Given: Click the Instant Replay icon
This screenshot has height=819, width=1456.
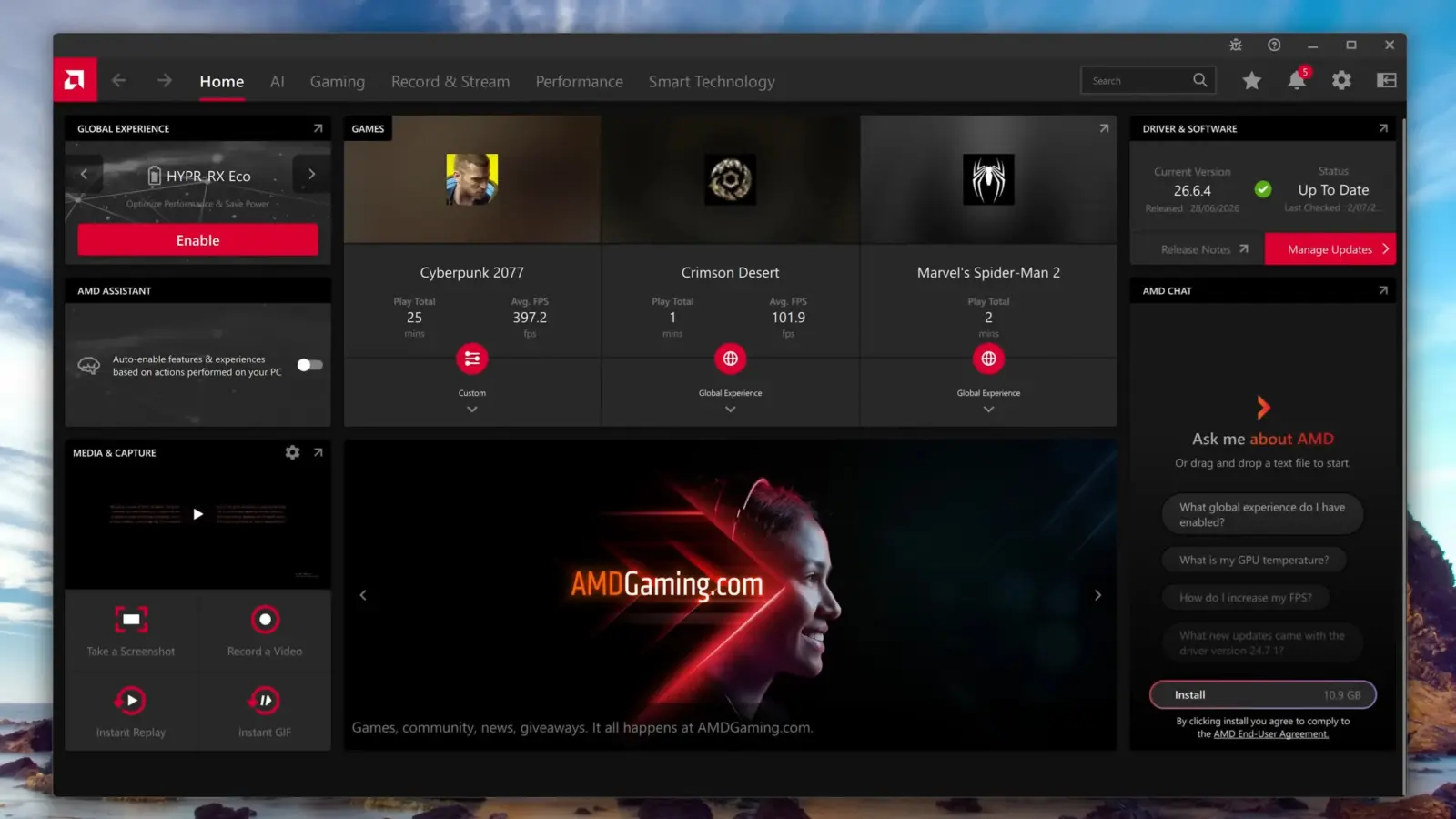Looking at the screenshot, I should [131, 701].
